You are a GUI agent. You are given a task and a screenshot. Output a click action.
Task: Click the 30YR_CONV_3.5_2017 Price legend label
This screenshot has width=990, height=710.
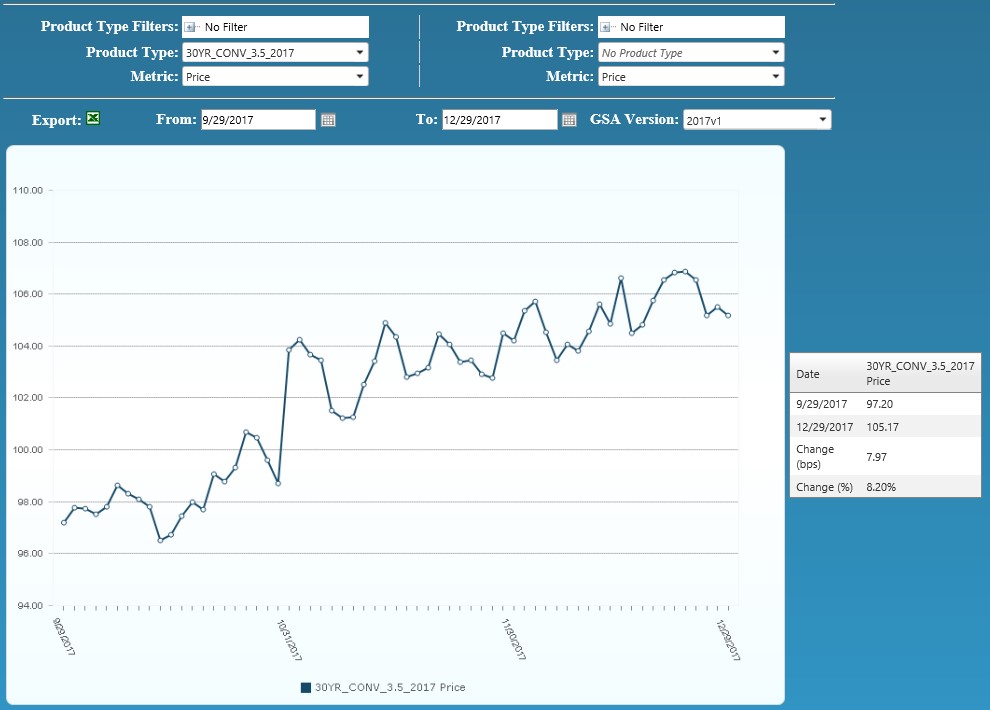pyautogui.click(x=390, y=687)
